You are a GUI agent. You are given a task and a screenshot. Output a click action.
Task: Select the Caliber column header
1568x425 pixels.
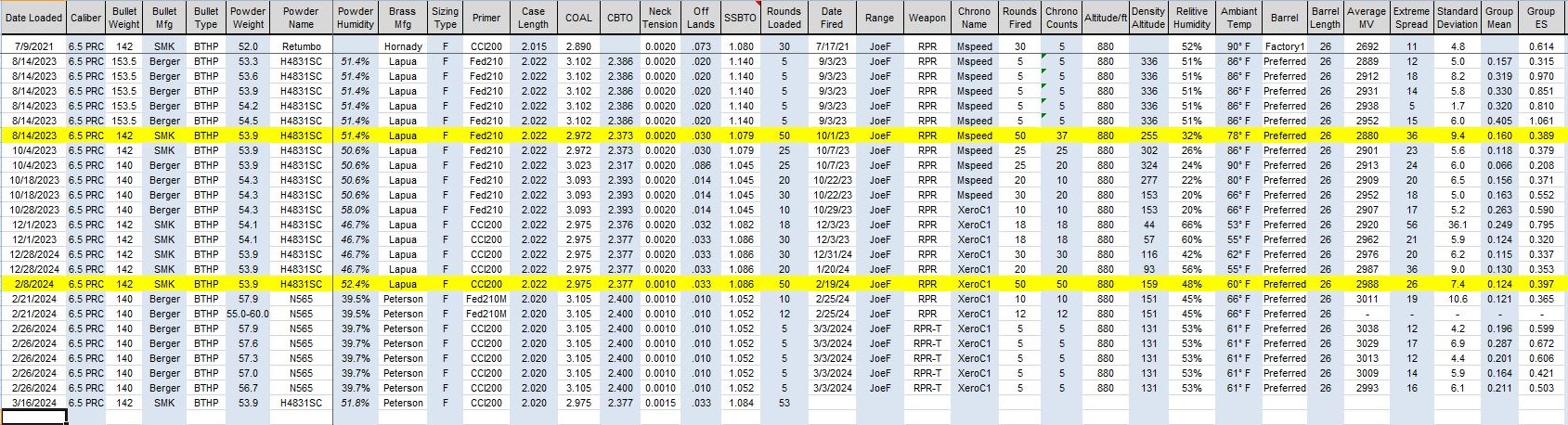pos(86,18)
